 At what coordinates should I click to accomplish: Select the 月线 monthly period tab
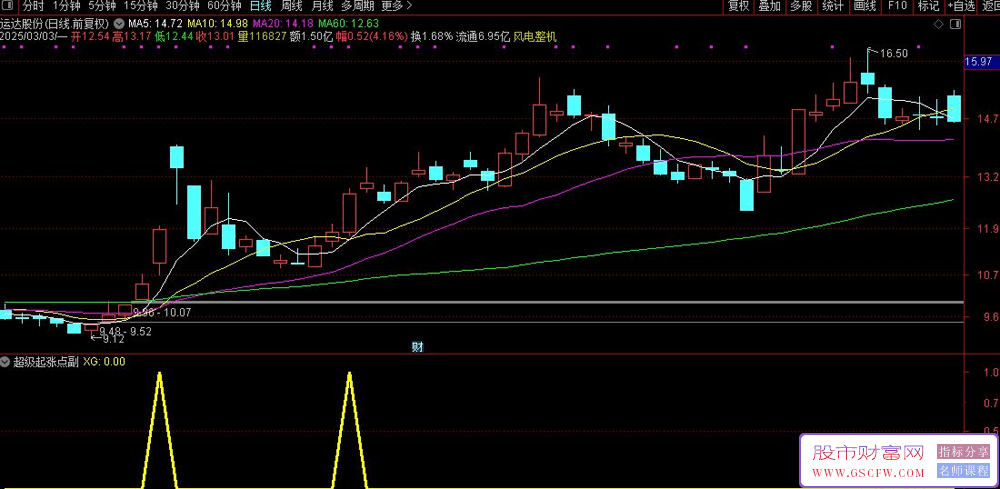pos(323,6)
